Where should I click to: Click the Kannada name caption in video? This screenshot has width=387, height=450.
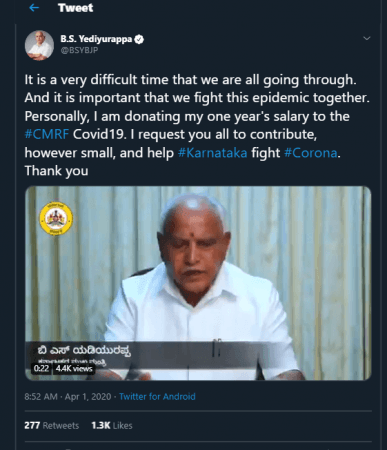coord(84,351)
